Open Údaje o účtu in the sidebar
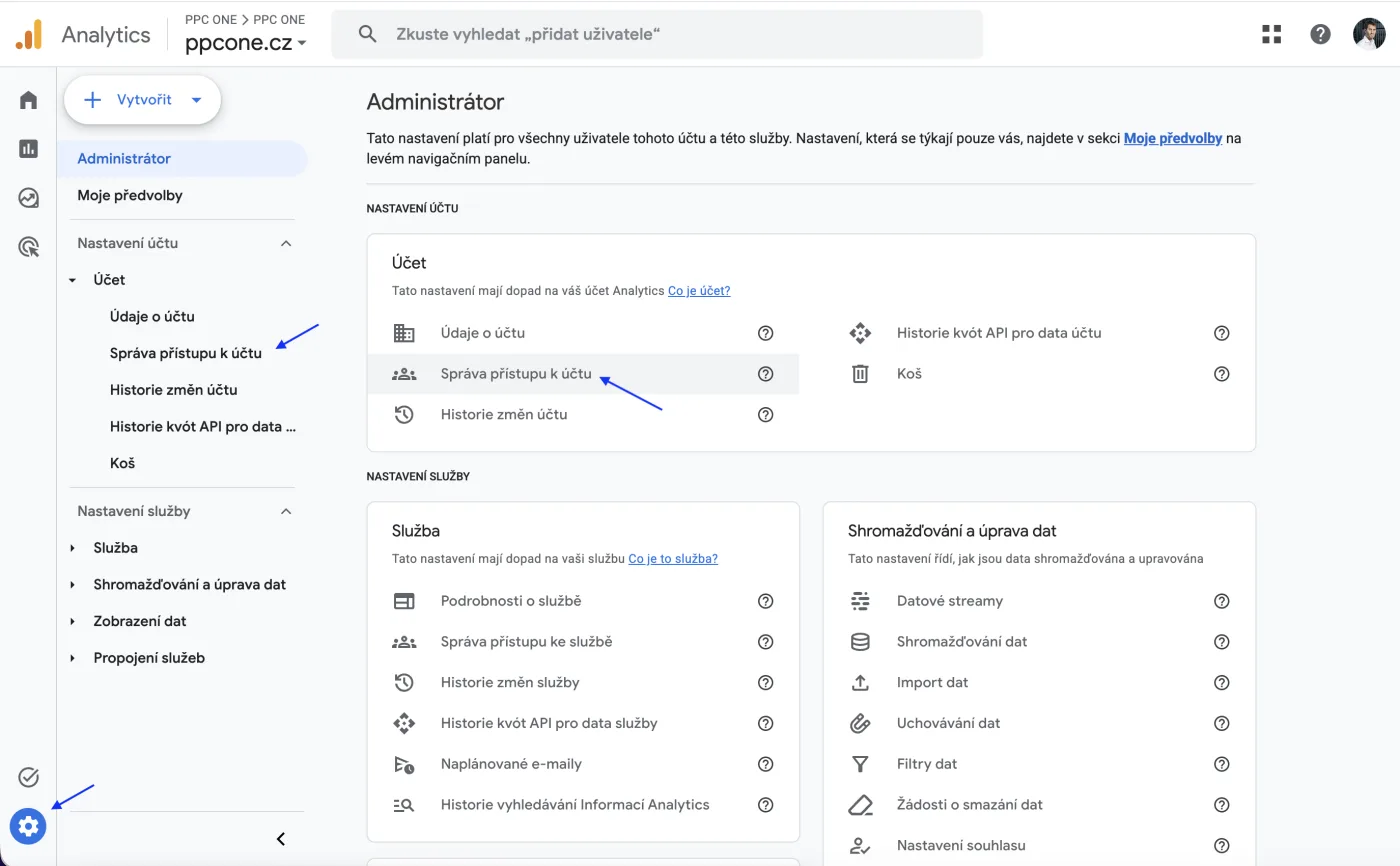 click(x=152, y=316)
